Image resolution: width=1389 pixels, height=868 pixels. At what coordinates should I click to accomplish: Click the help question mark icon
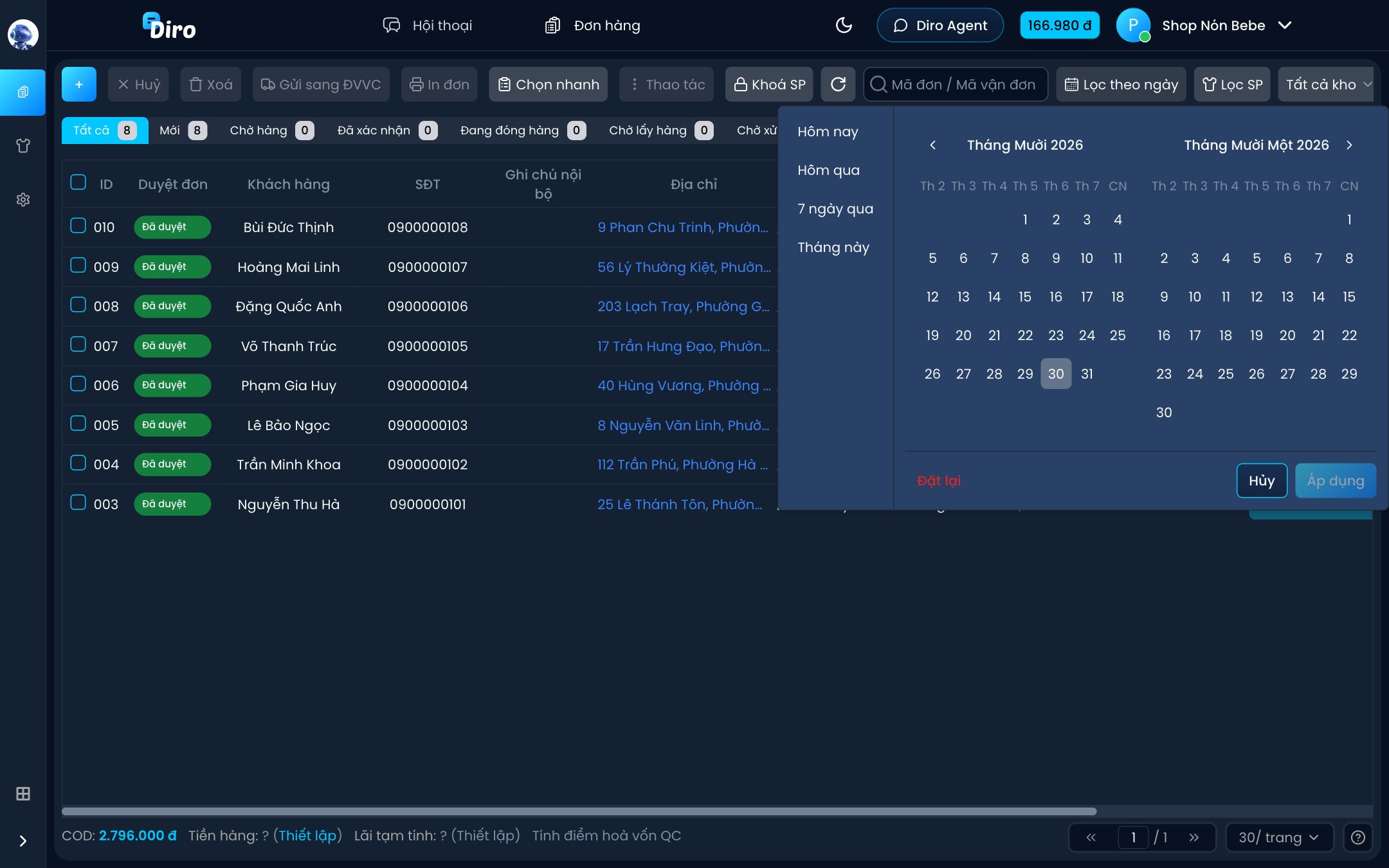pos(1357,837)
